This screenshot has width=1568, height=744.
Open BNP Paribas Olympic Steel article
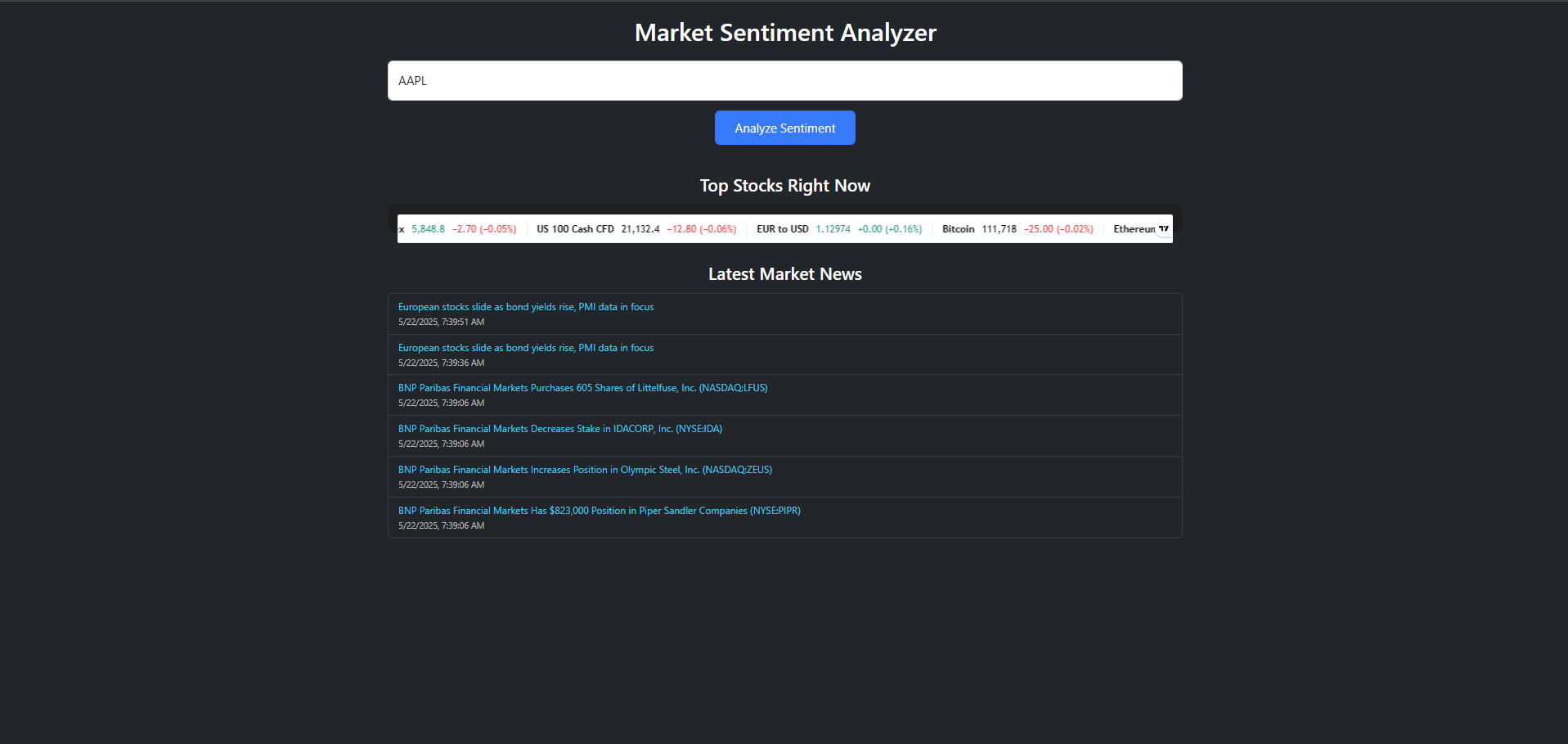[x=585, y=470]
